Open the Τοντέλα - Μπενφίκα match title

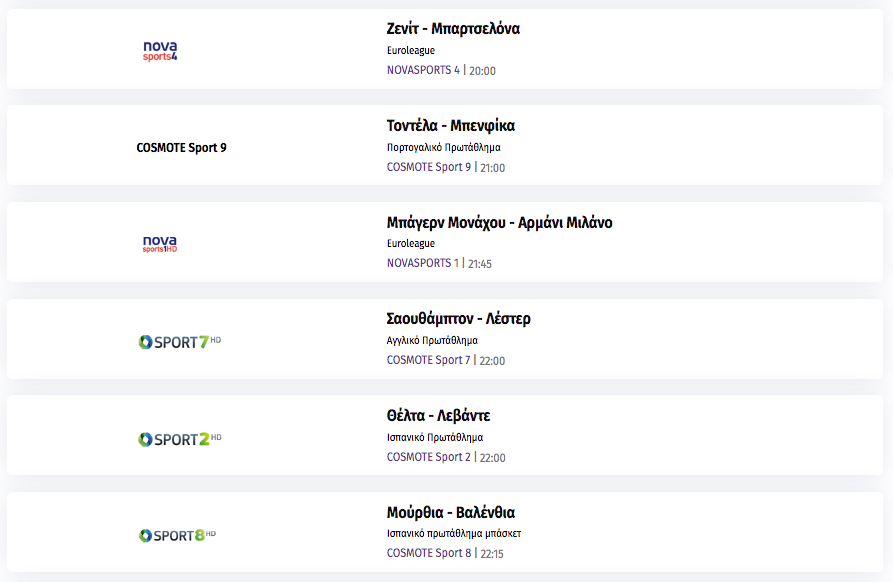click(450, 125)
